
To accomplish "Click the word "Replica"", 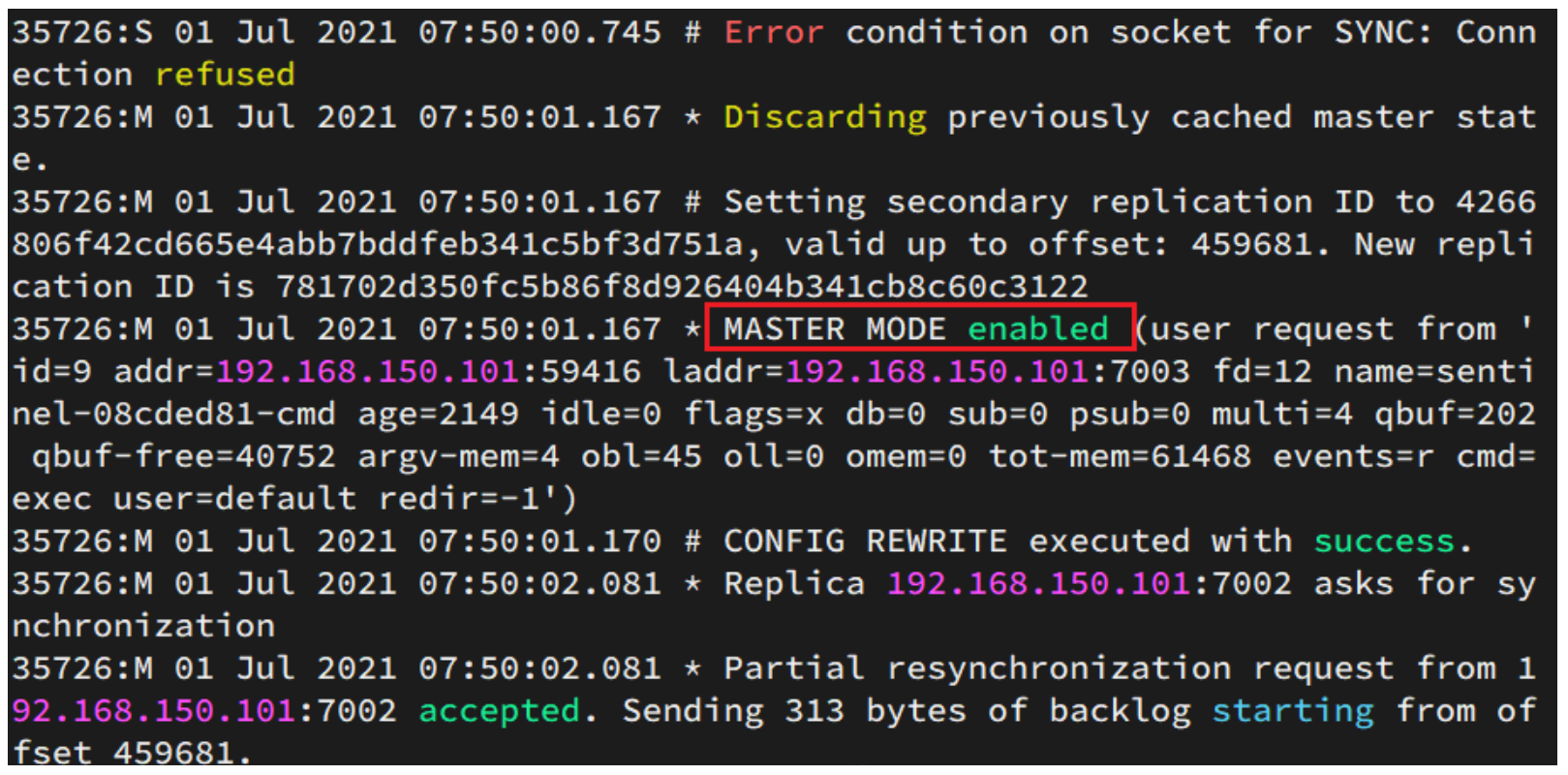I will pyautogui.click(x=793, y=584).
